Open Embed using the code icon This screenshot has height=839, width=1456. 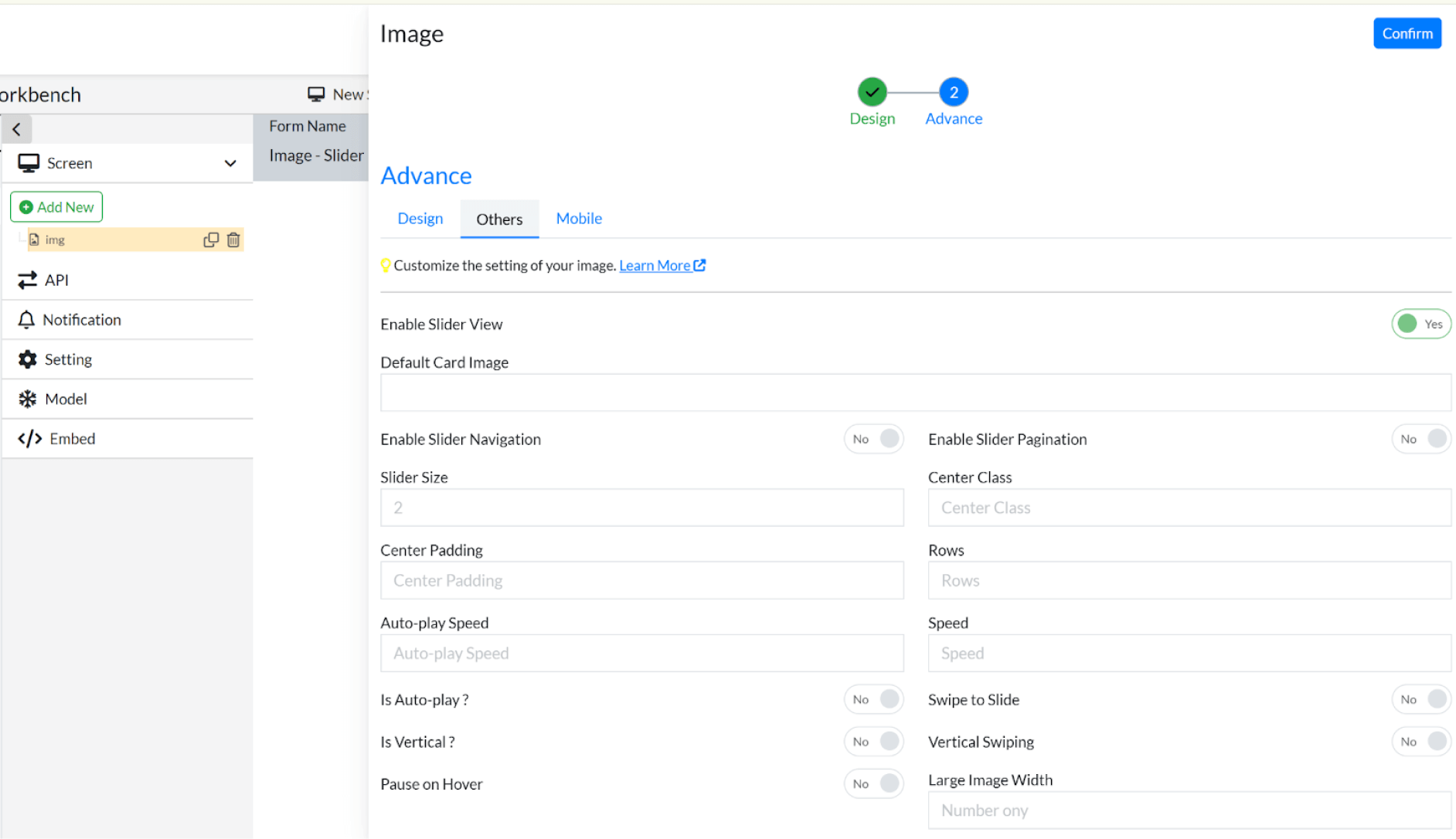(x=30, y=438)
